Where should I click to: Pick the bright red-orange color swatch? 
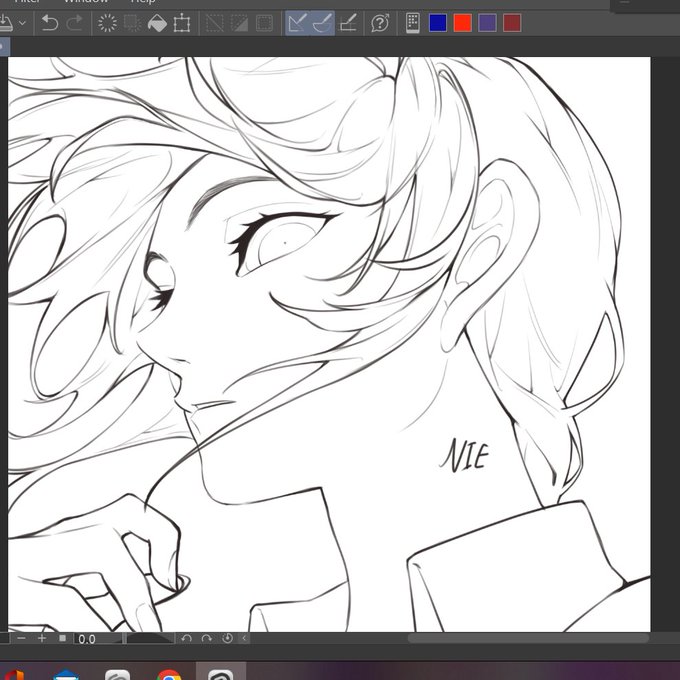point(462,23)
